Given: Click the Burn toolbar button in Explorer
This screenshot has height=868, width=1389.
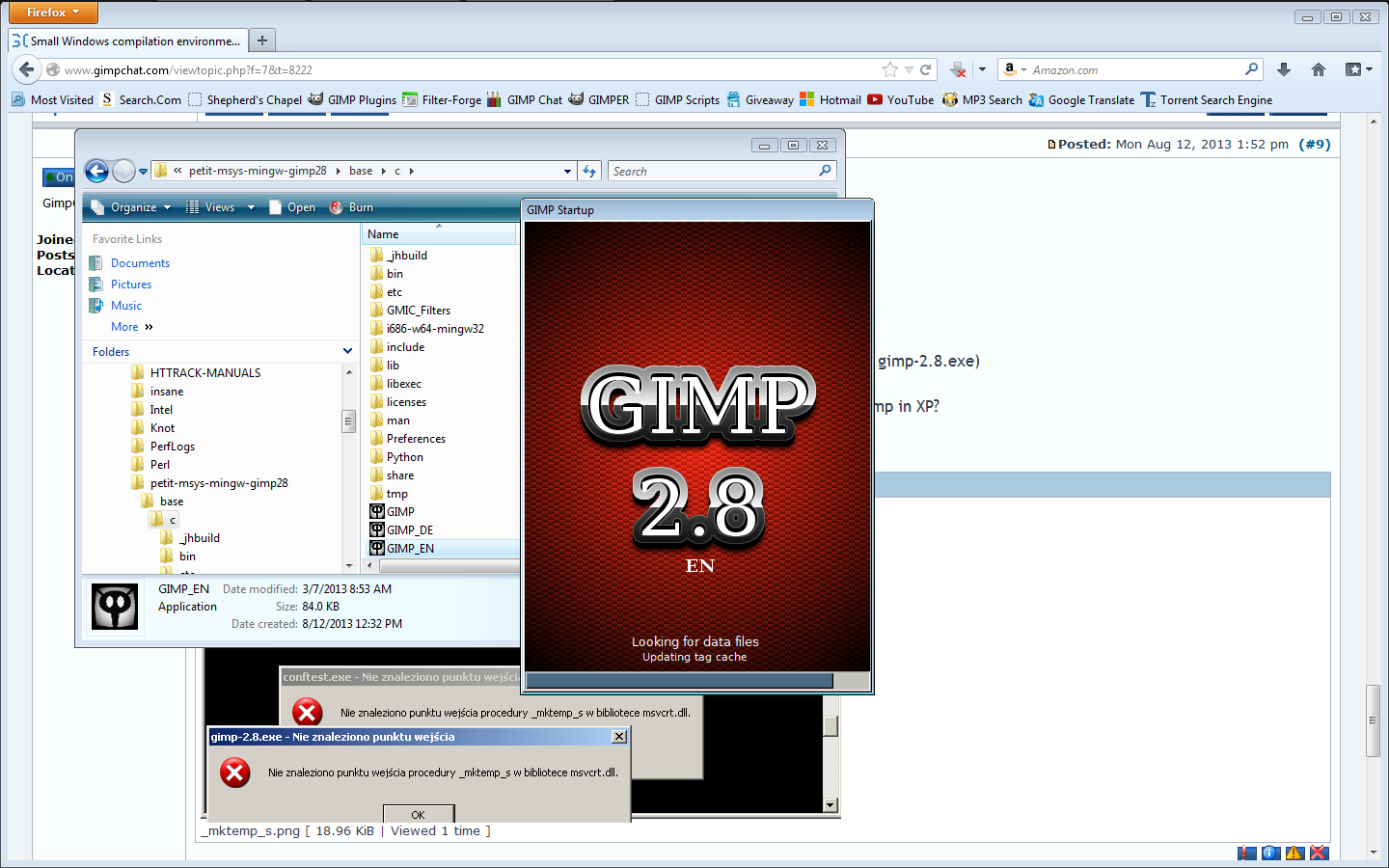Looking at the screenshot, I should click(351, 207).
